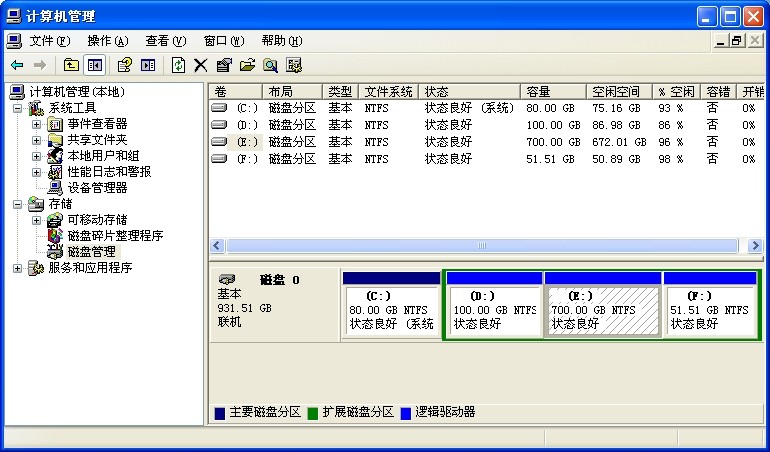Select the (D:) 100.00 GB partition block
770x452 pixels.
495,305
